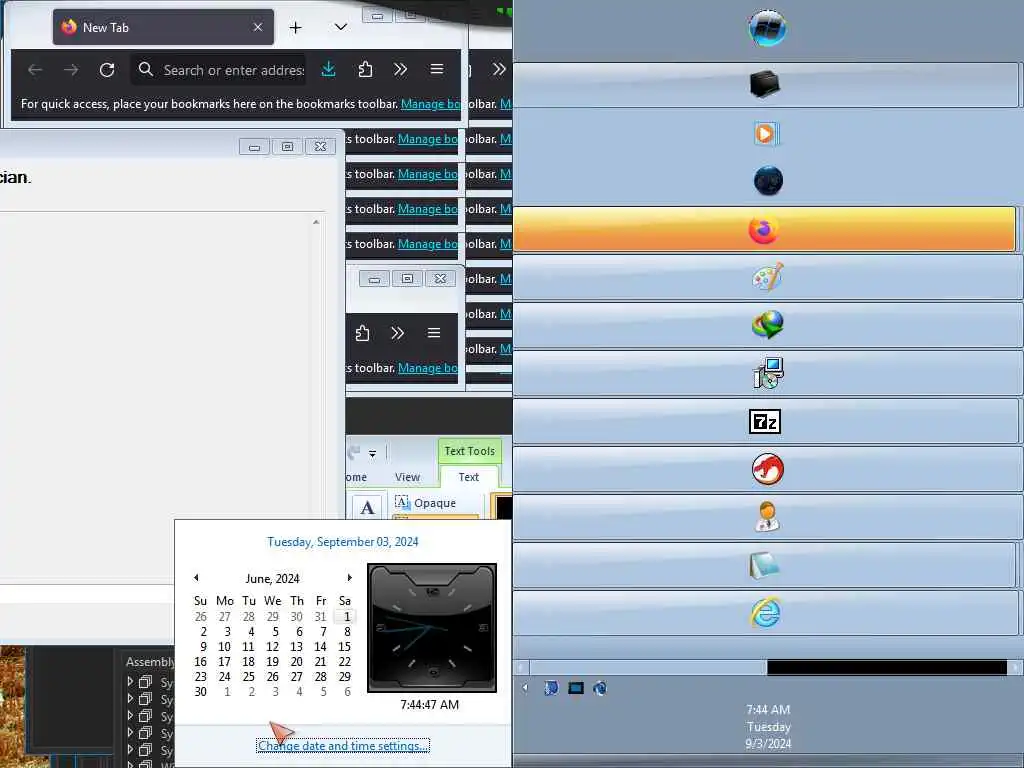Switch to Paint from the taskbar

pyautogui.click(x=767, y=277)
